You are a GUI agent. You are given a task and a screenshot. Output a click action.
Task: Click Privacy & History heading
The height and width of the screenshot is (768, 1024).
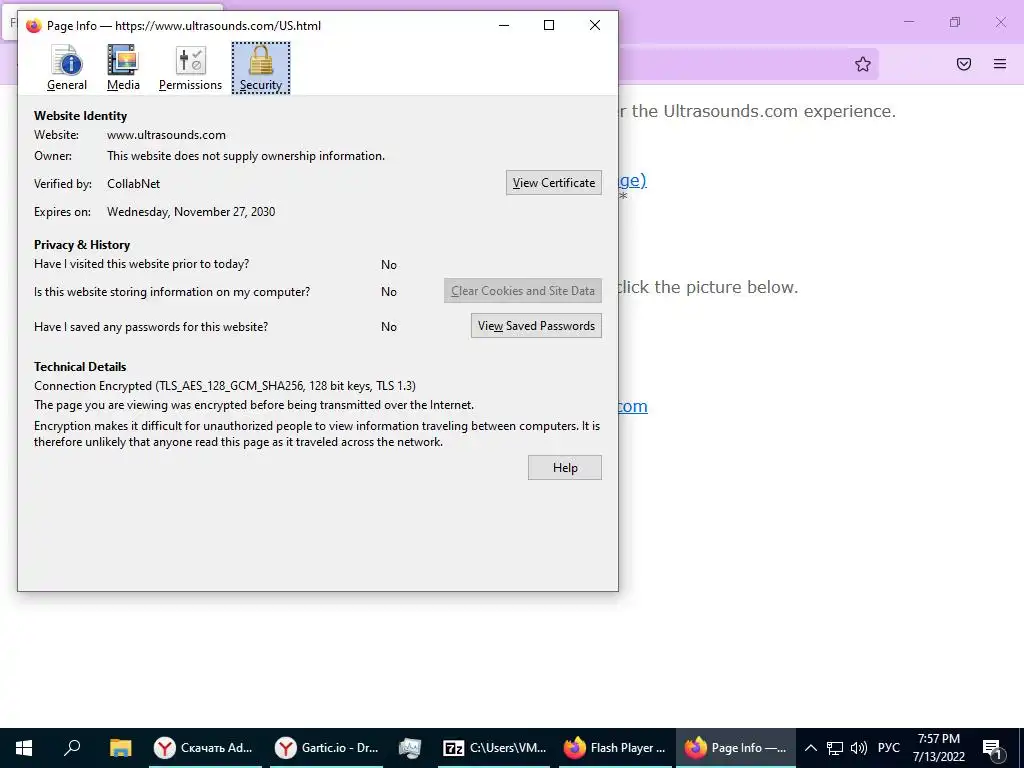(x=82, y=245)
